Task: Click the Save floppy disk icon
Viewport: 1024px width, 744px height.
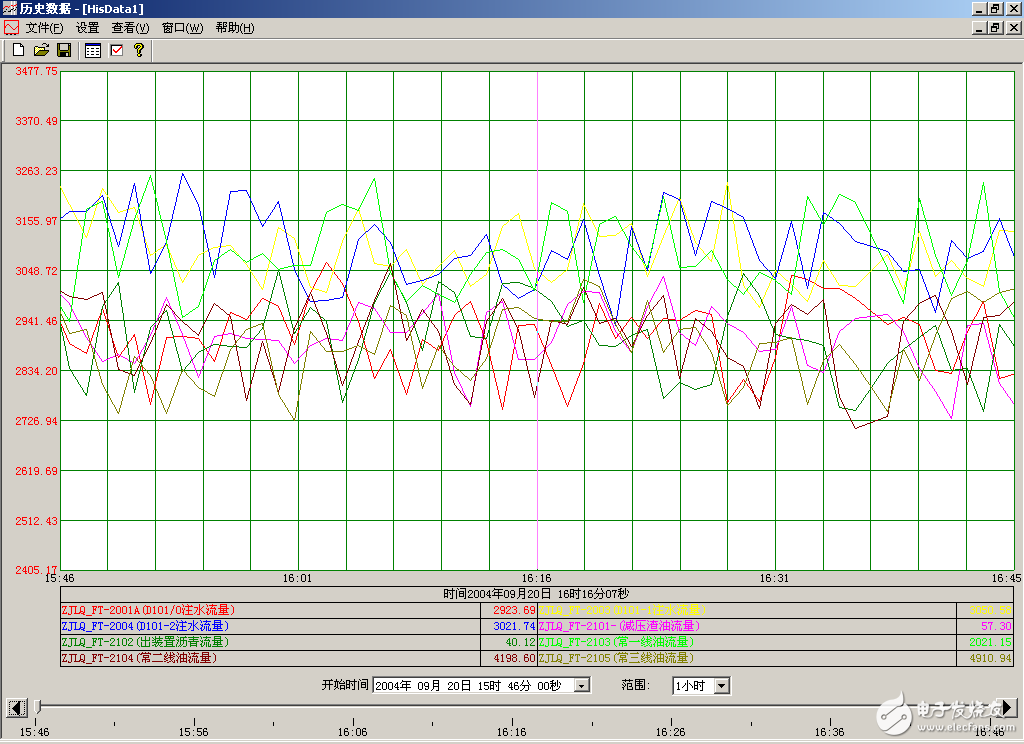Action: [x=63, y=50]
